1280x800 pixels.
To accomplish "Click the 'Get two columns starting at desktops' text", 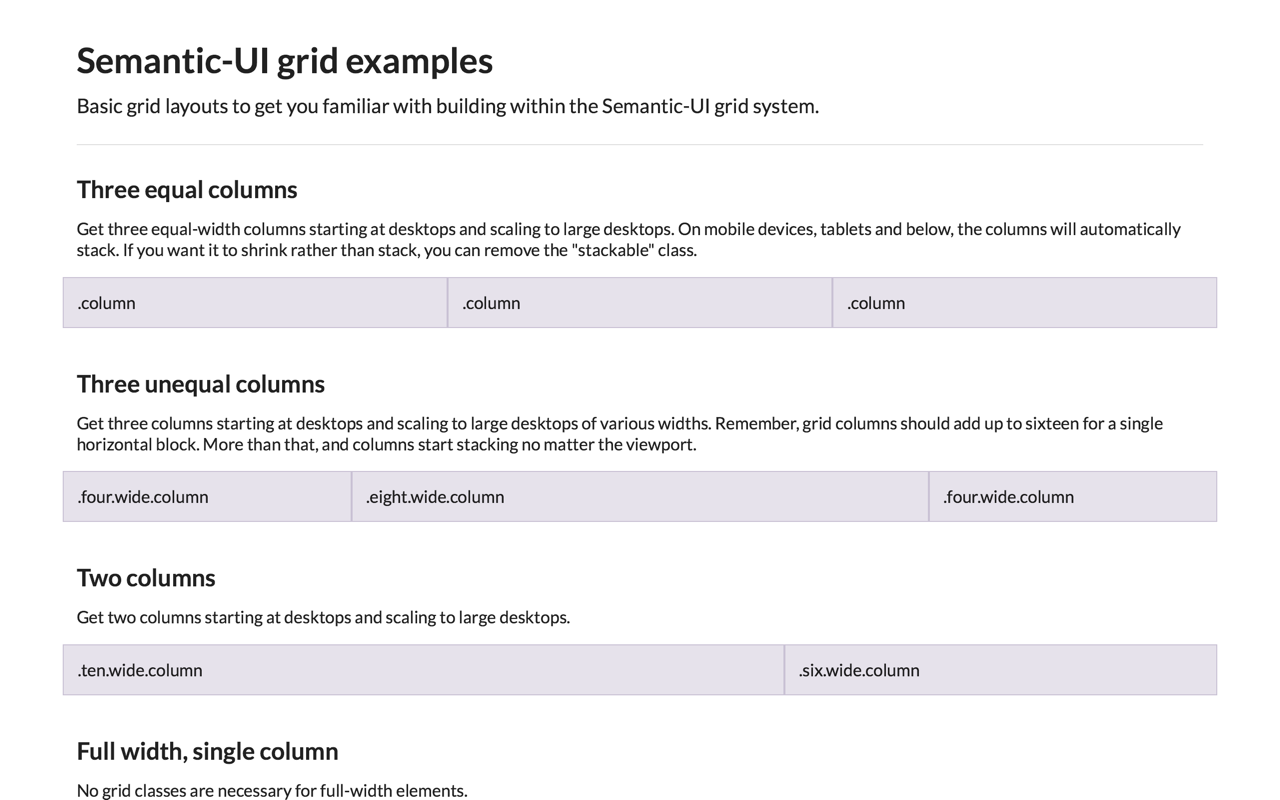I will [x=323, y=617].
